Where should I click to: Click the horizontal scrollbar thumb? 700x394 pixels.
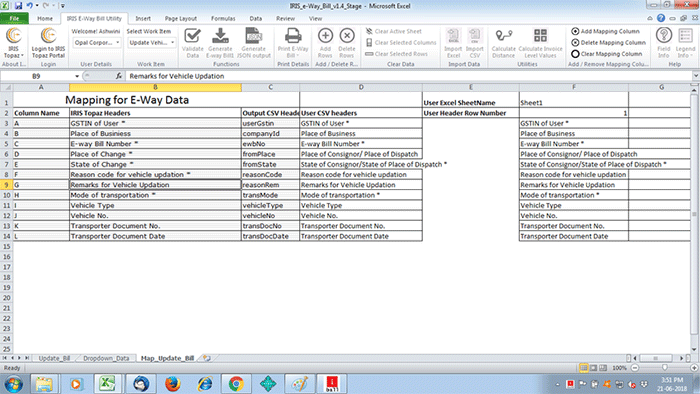655,358
